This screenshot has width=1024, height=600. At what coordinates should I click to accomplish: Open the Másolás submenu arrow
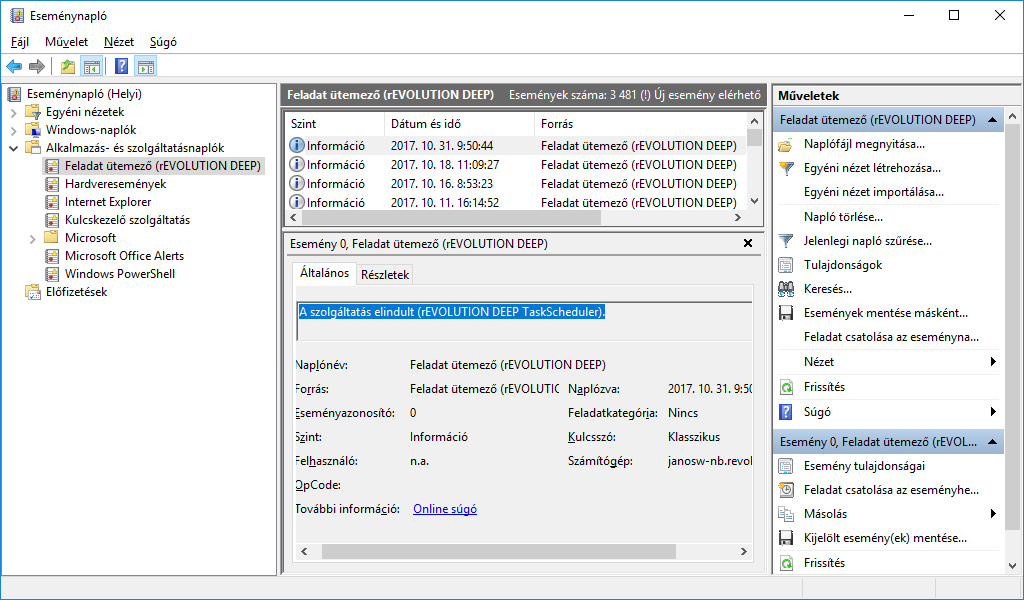pos(993,514)
